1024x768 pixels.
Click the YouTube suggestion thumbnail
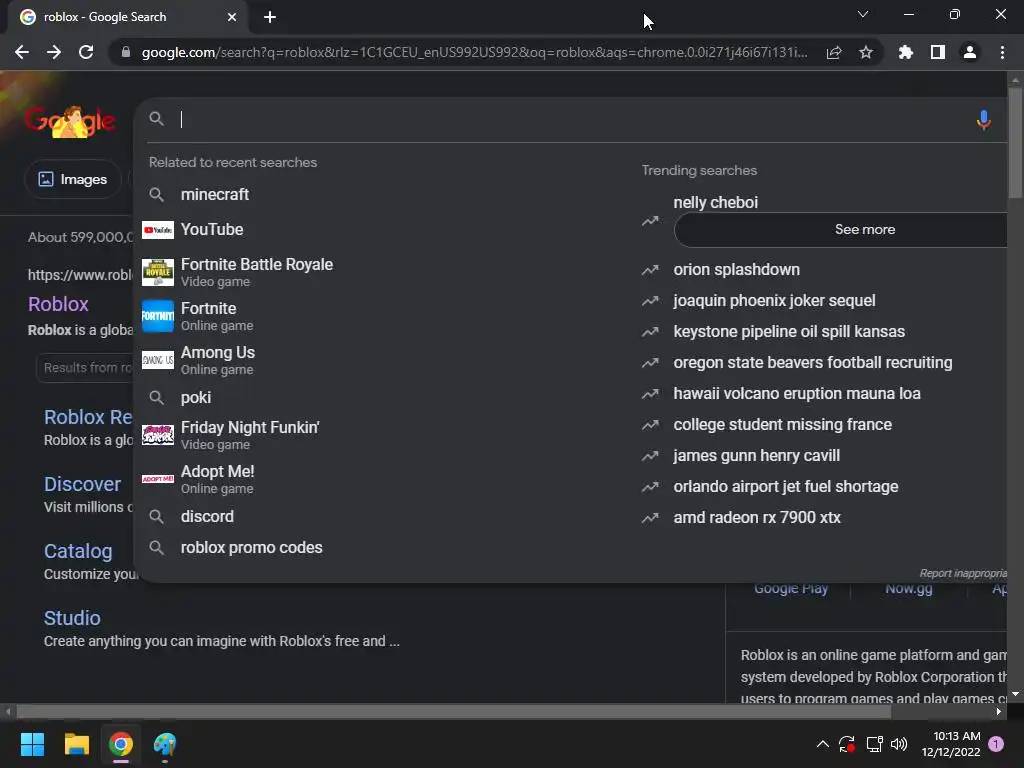click(158, 230)
